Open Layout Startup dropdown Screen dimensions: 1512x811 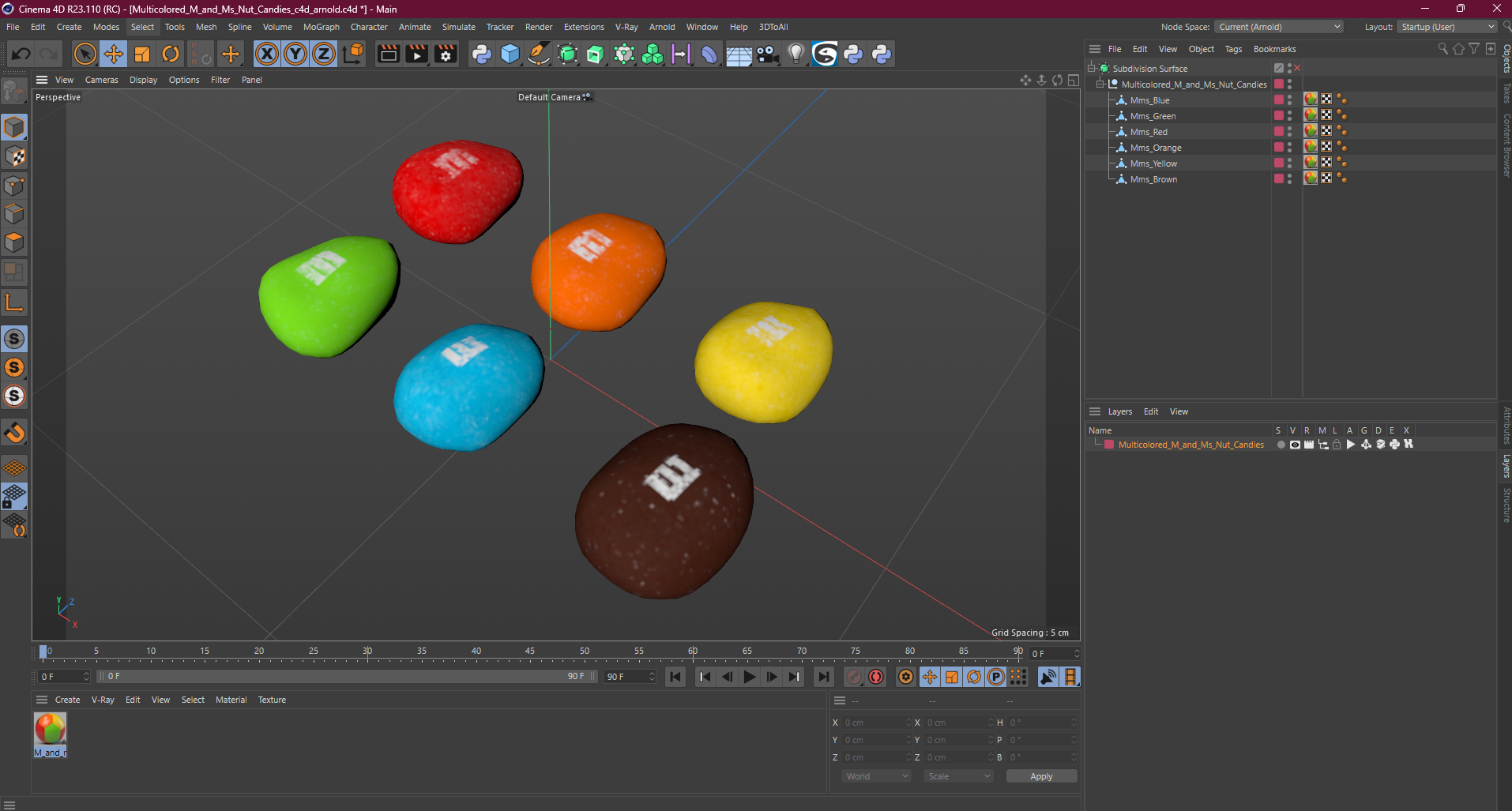(1446, 27)
